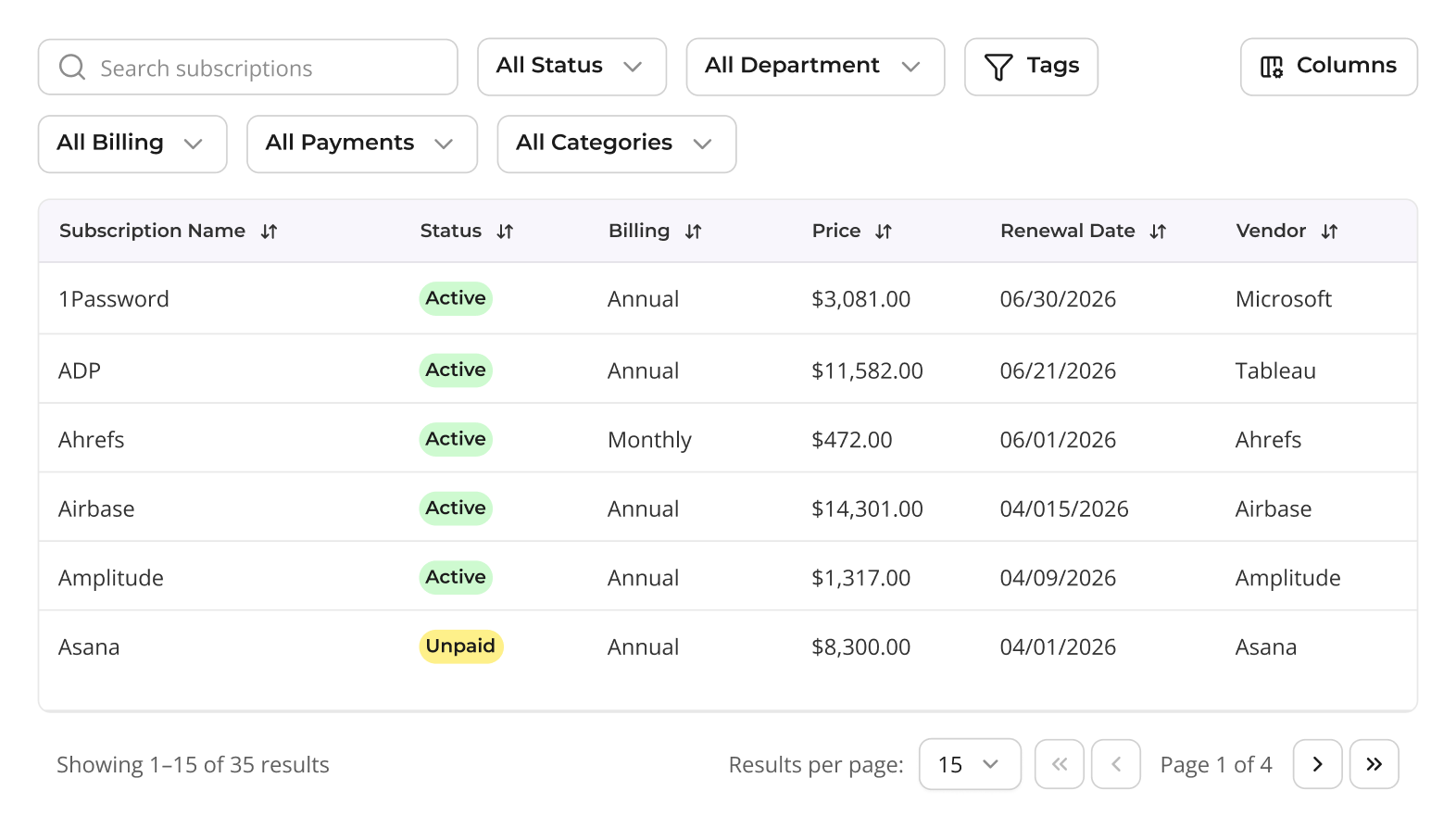1456x828 pixels.
Task: Click the Showing 1–15 of 35 results text
Action: point(193,764)
